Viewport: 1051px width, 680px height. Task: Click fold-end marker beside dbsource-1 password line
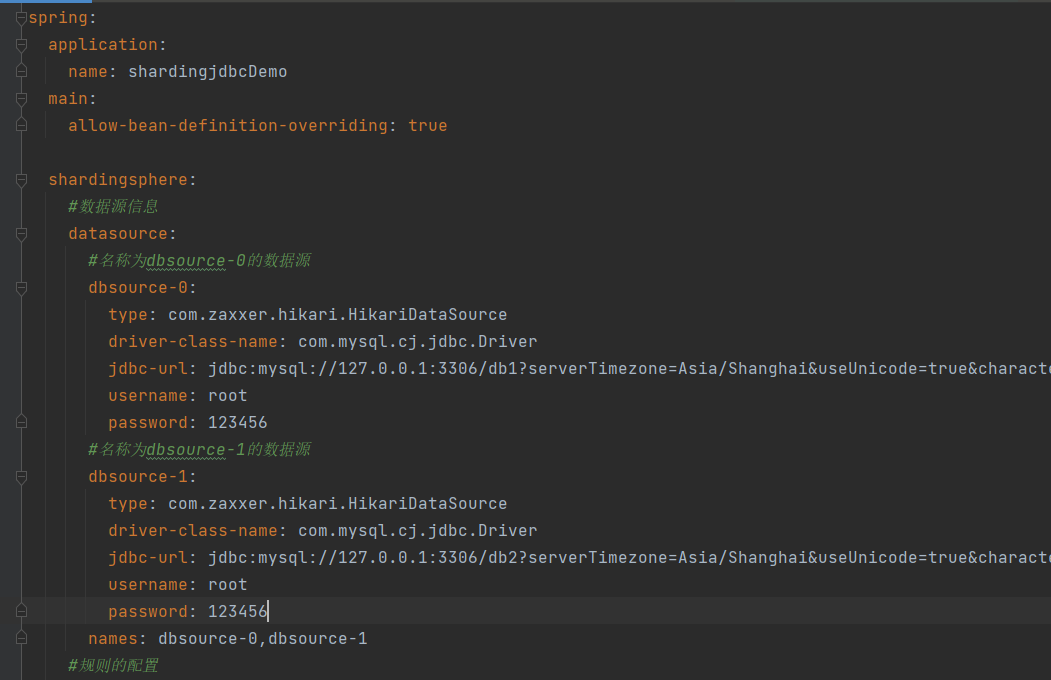pos(21,612)
